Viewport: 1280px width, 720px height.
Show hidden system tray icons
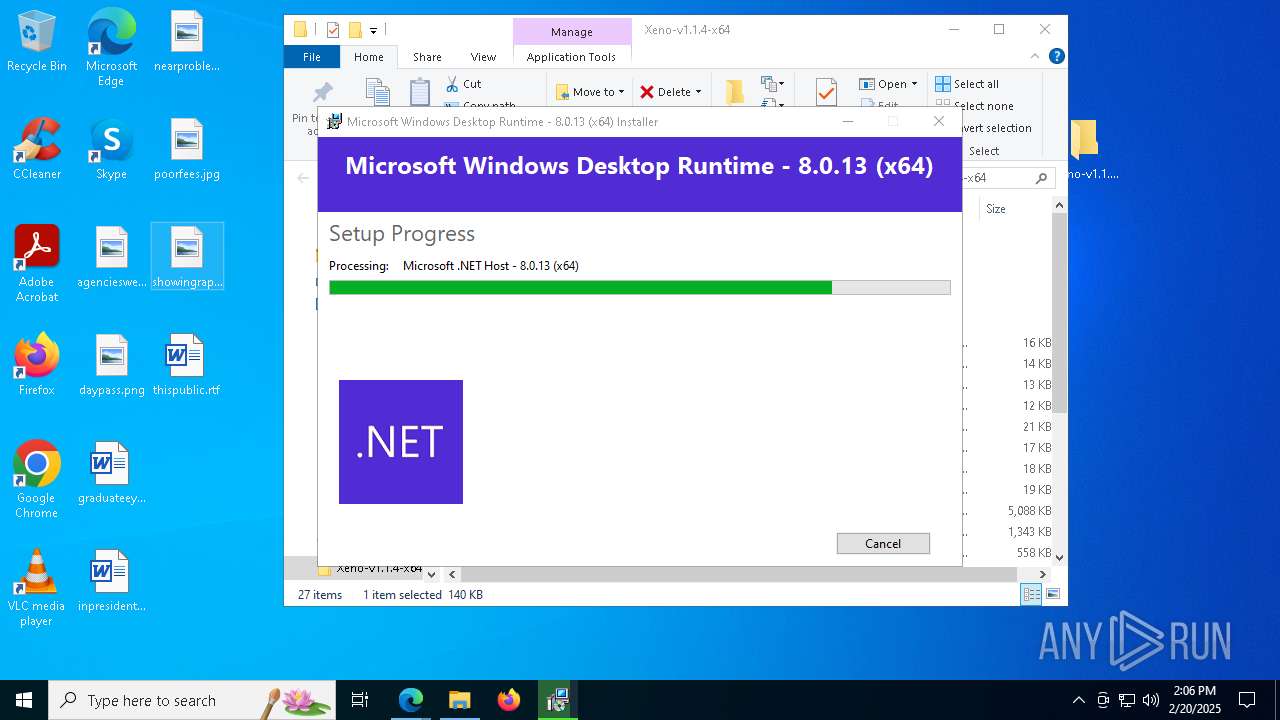coord(1078,700)
